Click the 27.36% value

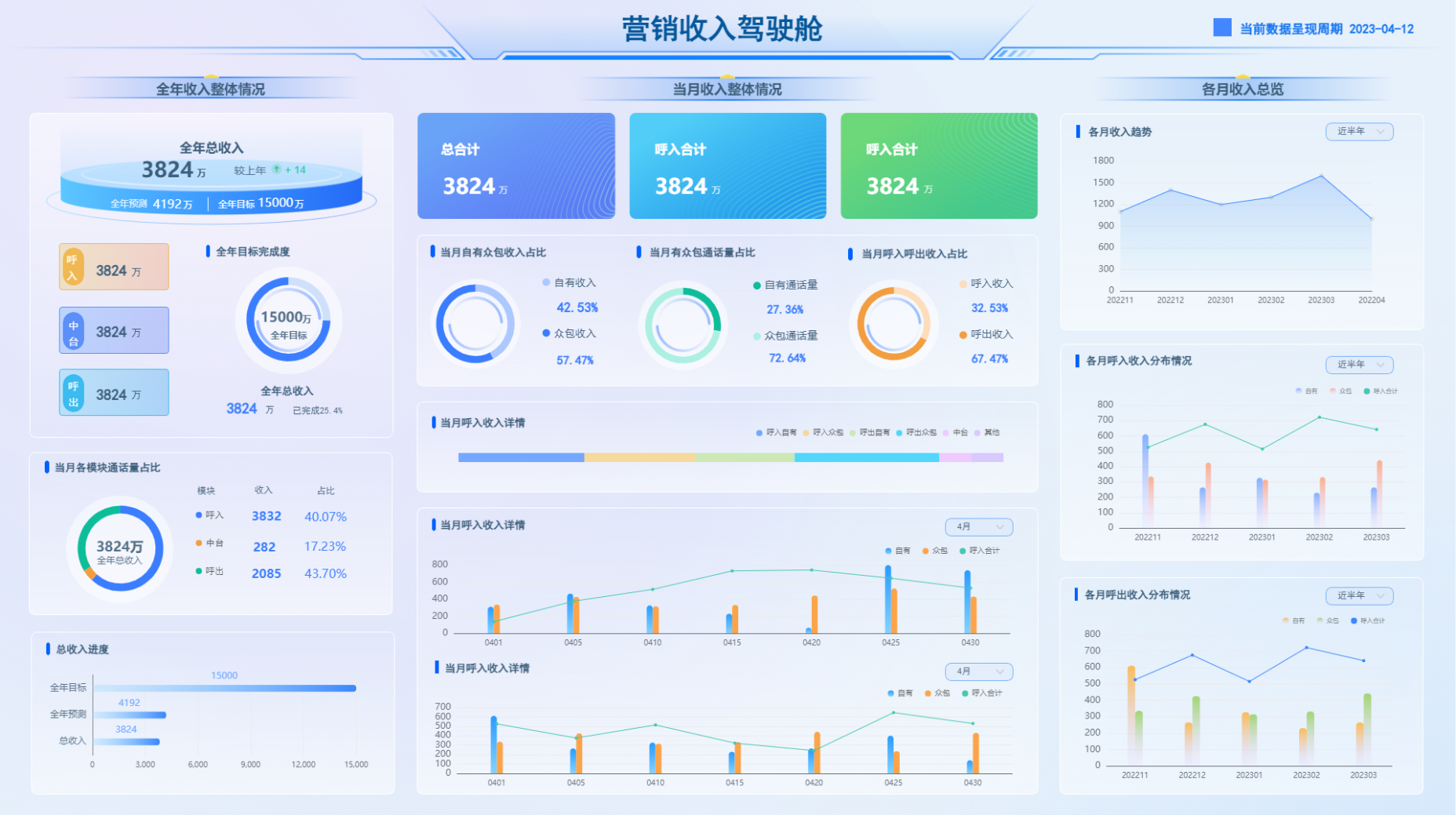tap(784, 309)
